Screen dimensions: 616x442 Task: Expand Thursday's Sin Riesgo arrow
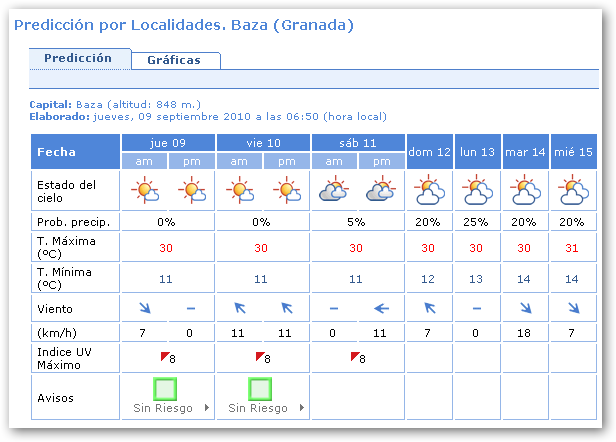click(207, 408)
